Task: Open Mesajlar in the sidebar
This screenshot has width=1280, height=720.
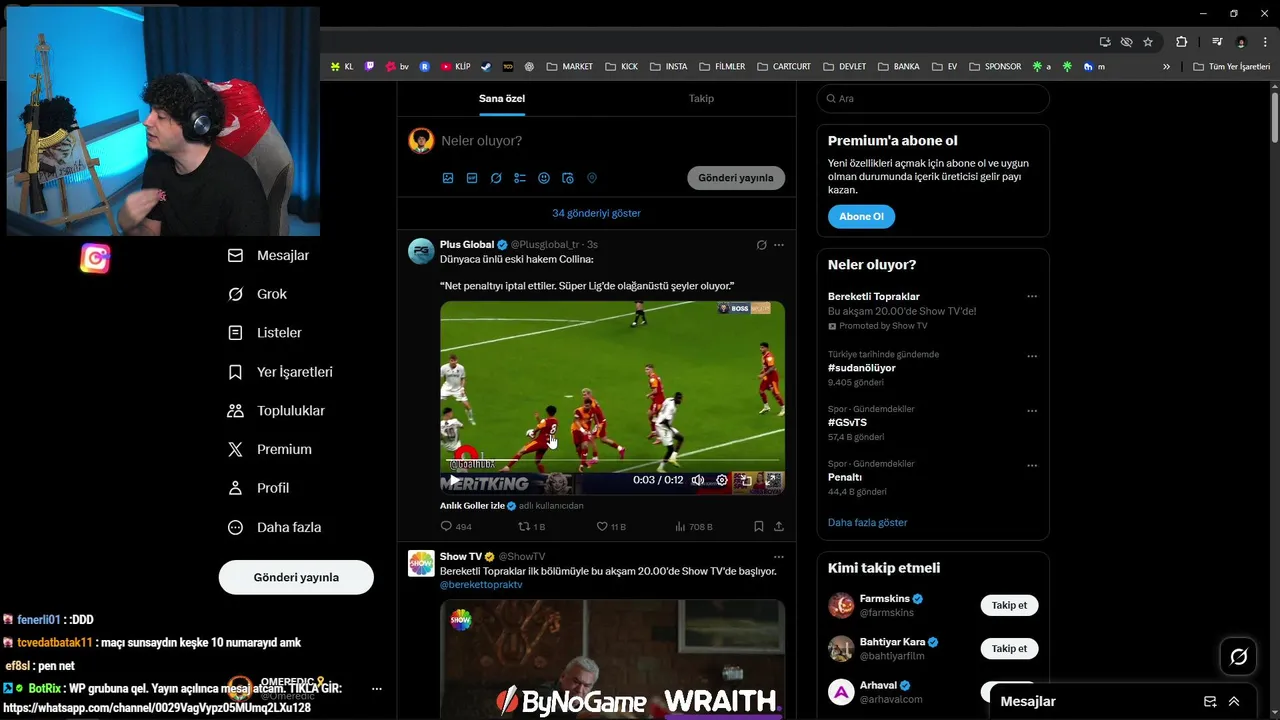Action: pos(269,255)
